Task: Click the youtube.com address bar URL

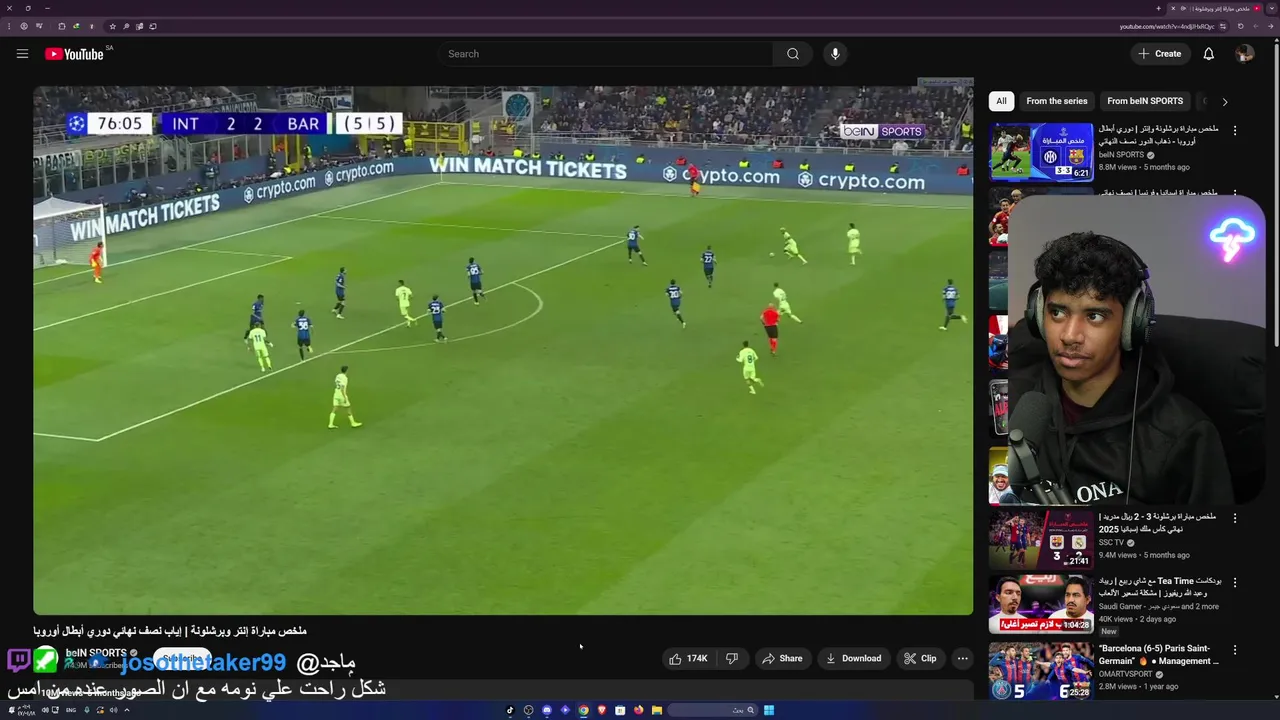Action: (1167, 26)
